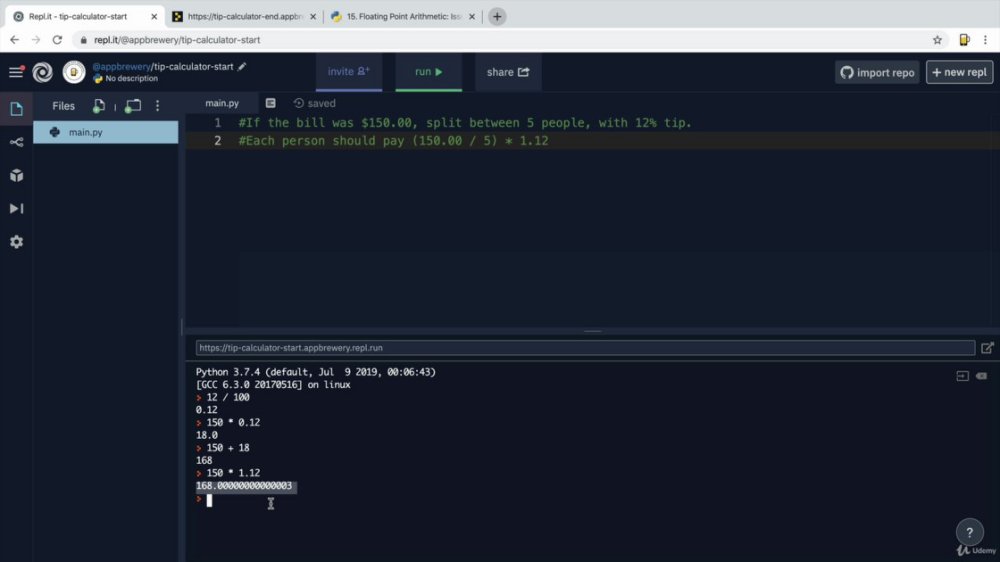Click the share button
This screenshot has width=1000, height=562.
pos(508,72)
